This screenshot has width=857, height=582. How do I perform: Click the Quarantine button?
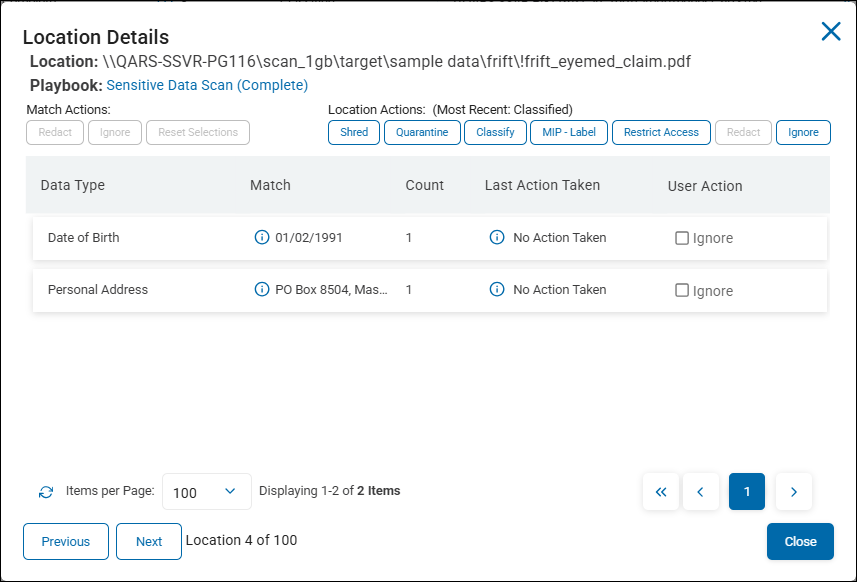pos(422,132)
